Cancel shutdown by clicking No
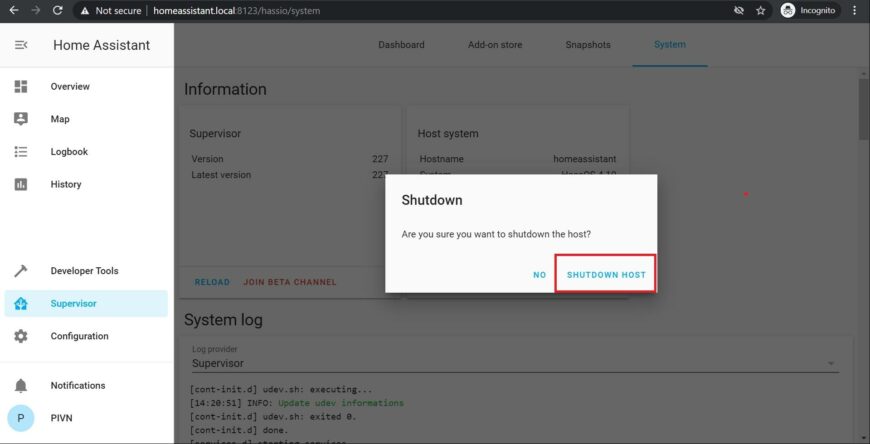Image resolution: width=870 pixels, height=444 pixels. (x=540, y=275)
